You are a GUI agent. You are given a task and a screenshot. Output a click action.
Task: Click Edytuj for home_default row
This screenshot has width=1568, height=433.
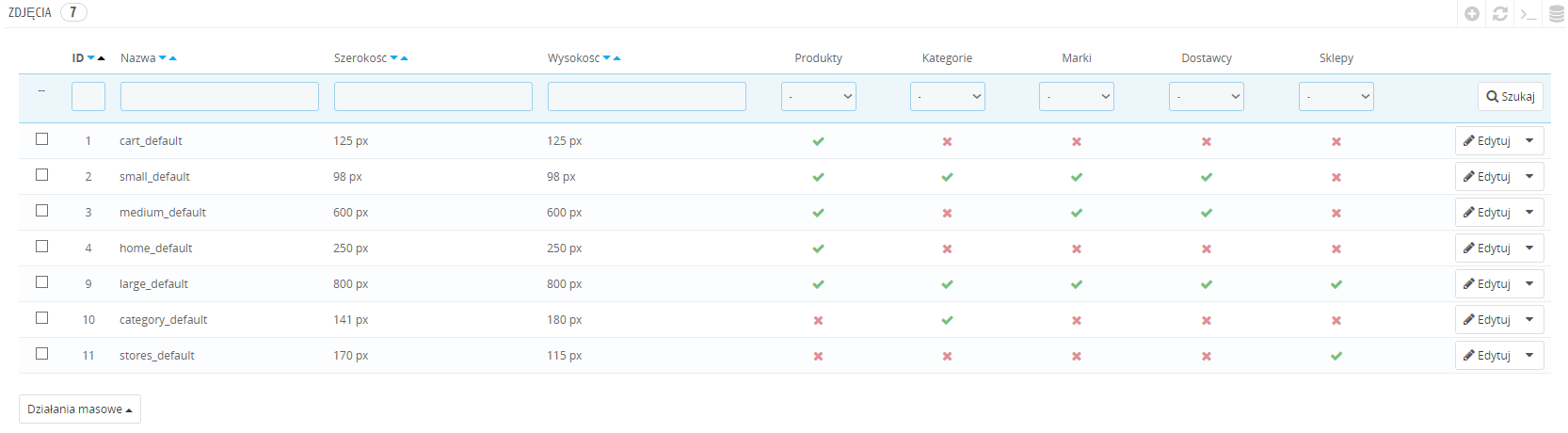point(1487,249)
